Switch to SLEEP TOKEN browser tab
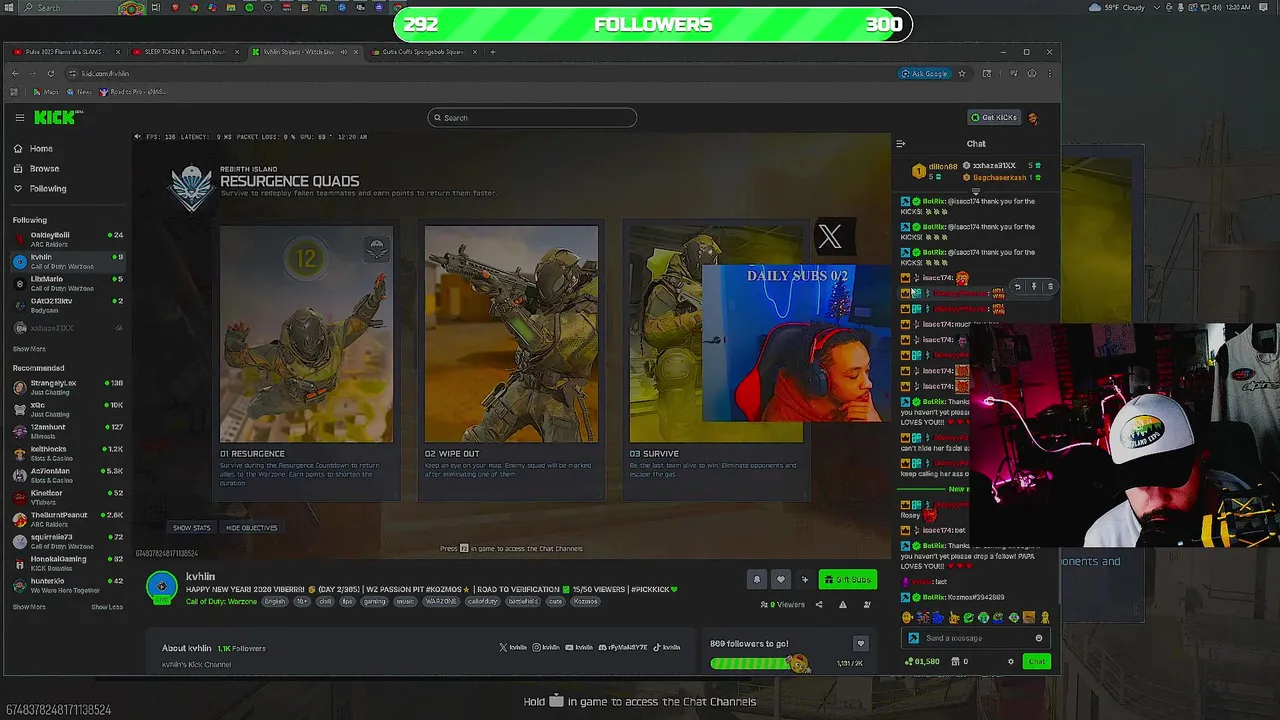This screenshot has width=1280, height=720. tap(185, 52)
